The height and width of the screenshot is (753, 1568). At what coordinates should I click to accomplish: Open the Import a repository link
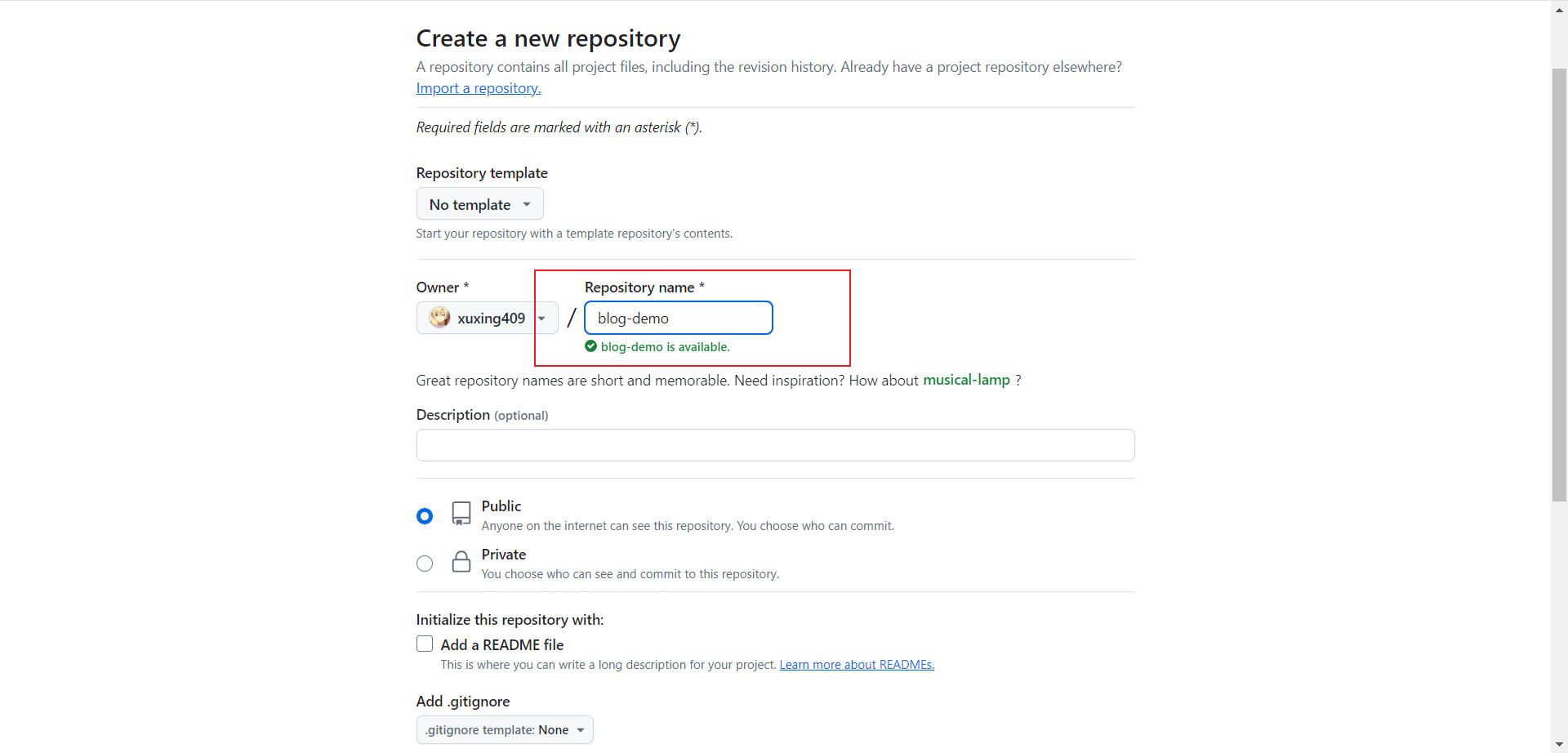point(478,88)
